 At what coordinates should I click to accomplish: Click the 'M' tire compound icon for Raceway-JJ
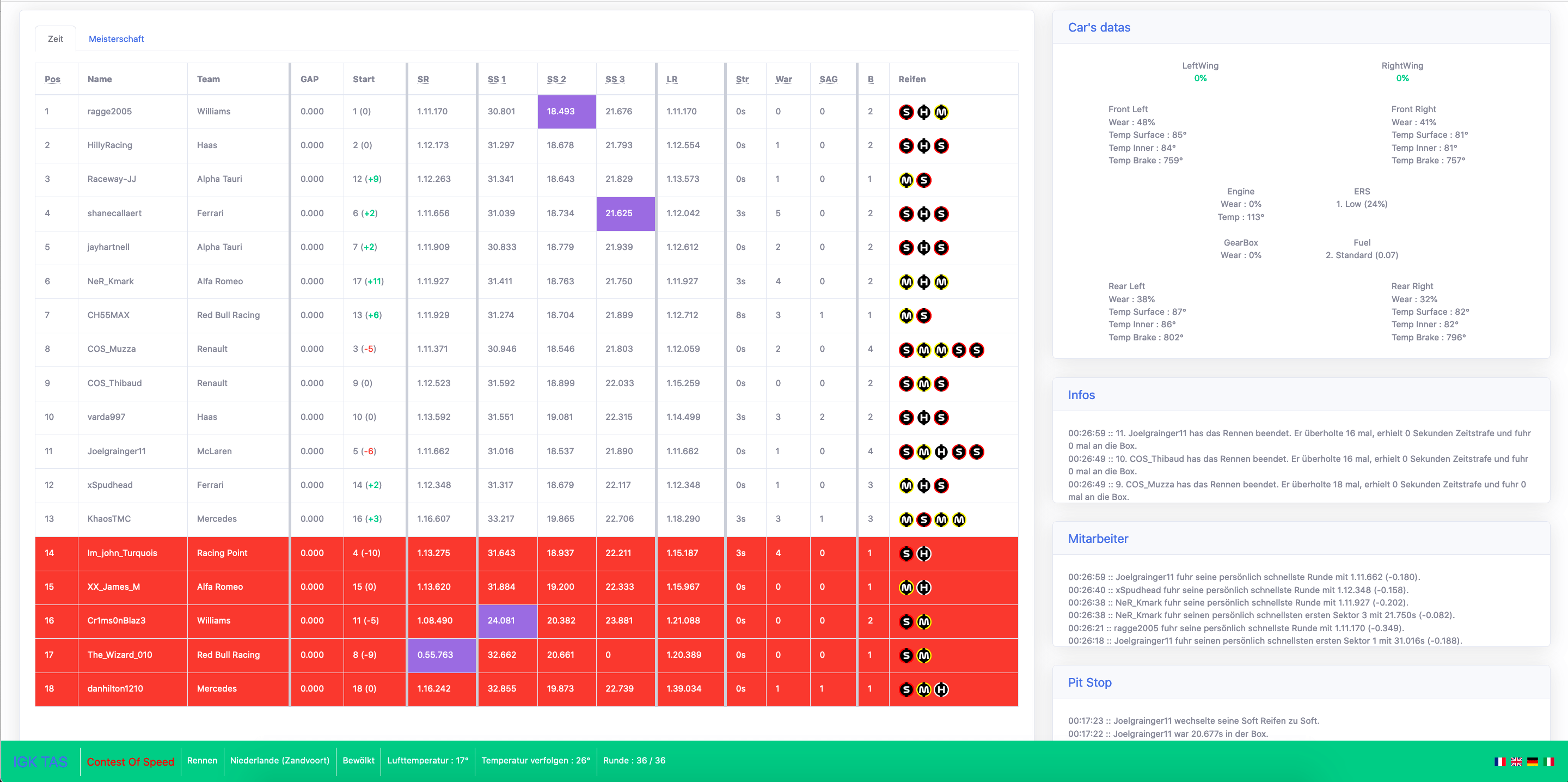click(x=905, y=179)
